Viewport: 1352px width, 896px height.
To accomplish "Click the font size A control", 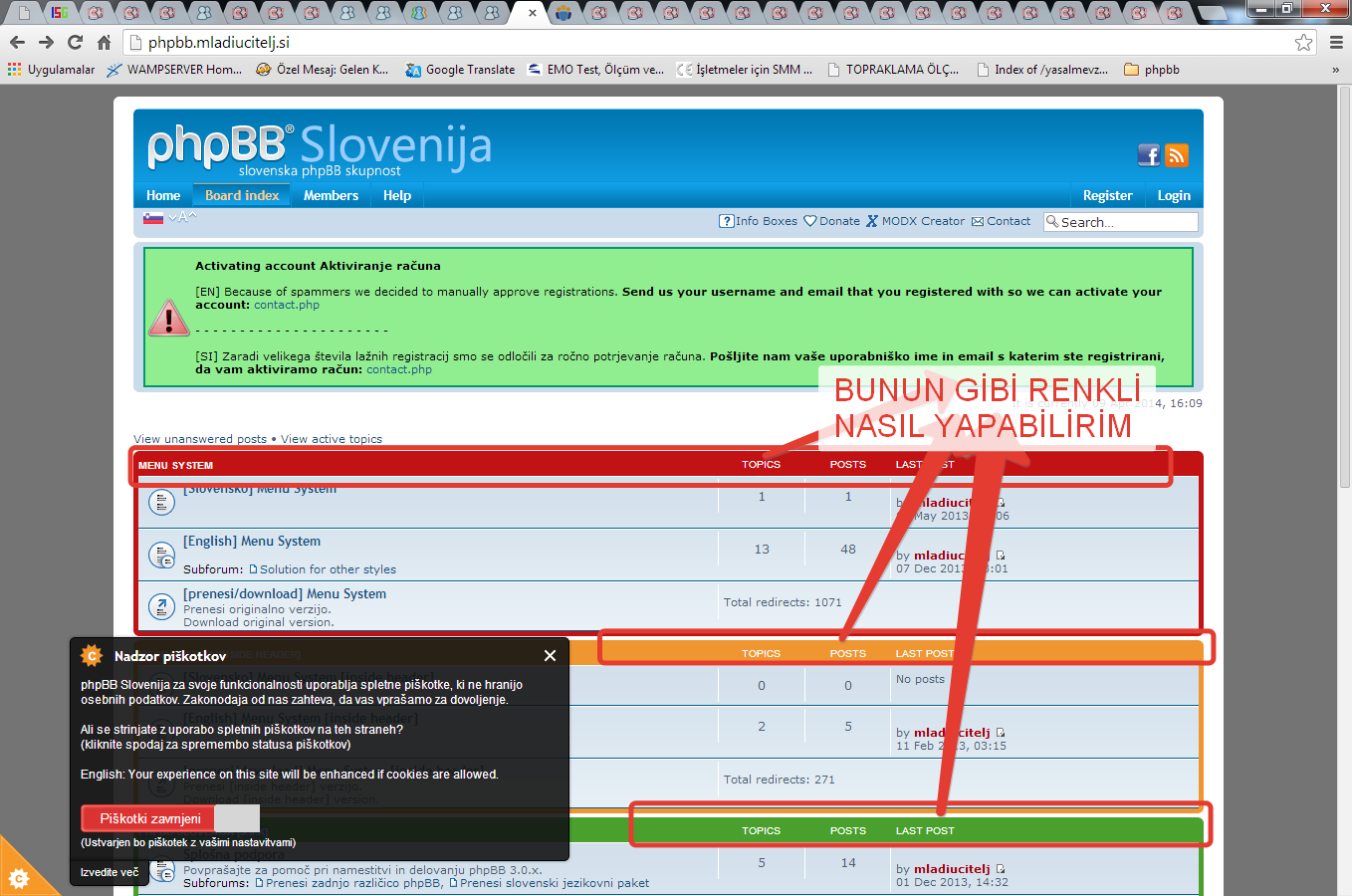I will click(x=183, y=217).
